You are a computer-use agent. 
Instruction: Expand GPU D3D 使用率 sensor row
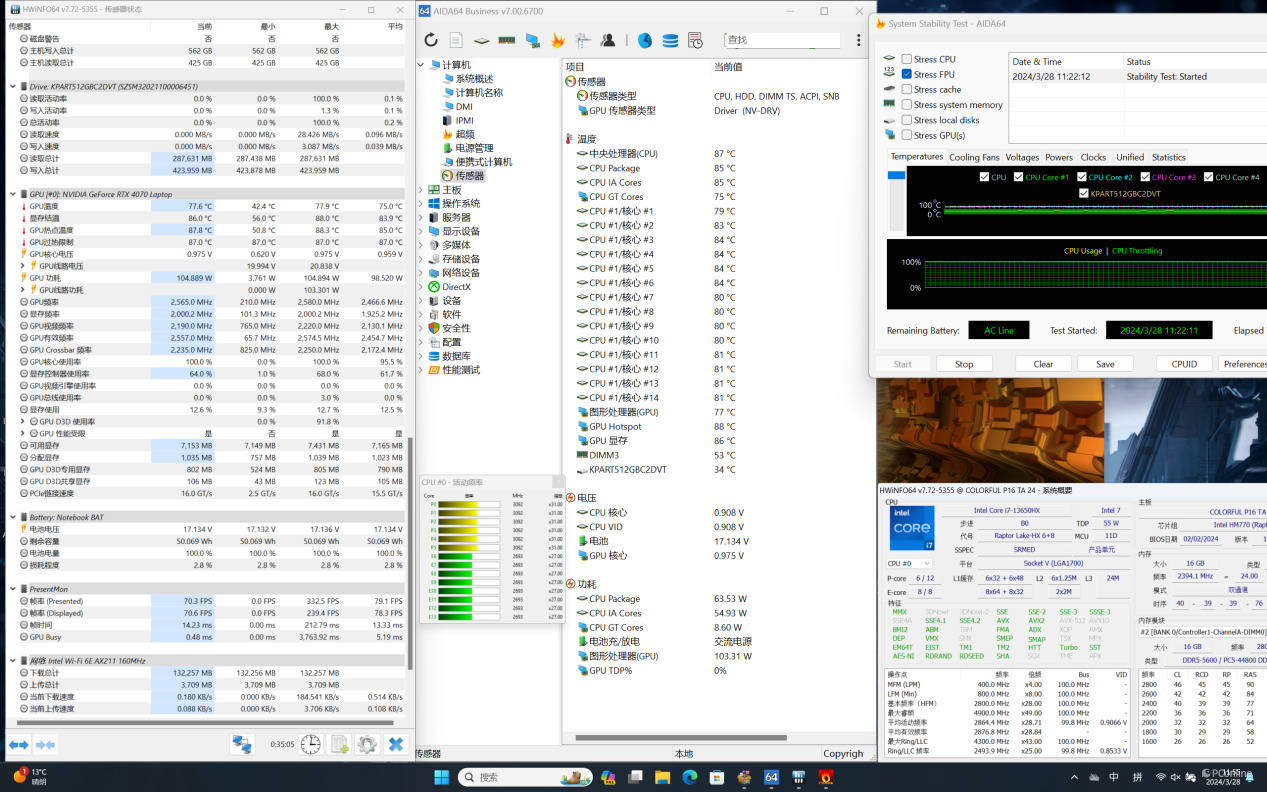tap(23, 421)
